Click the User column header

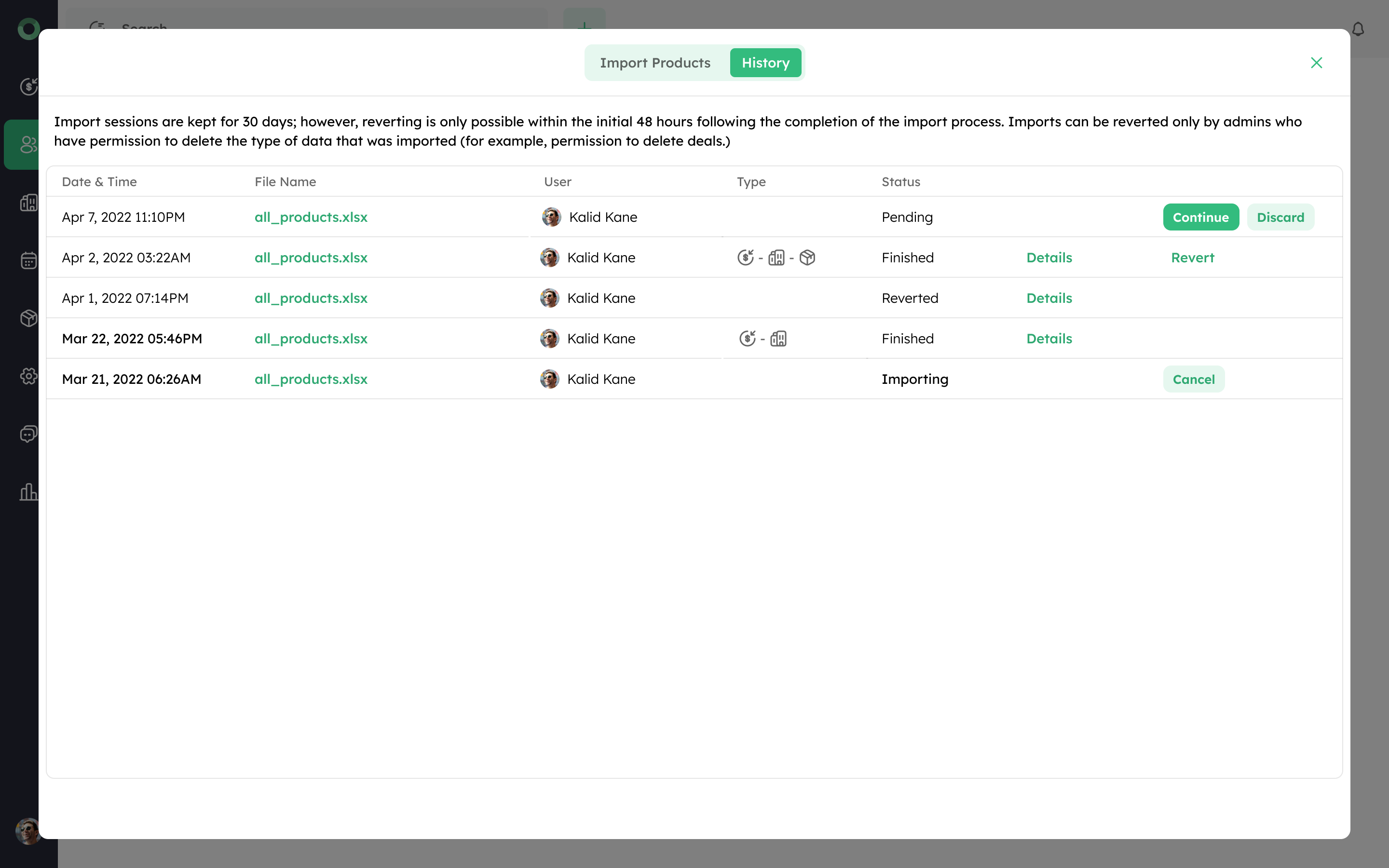[558, 182]
